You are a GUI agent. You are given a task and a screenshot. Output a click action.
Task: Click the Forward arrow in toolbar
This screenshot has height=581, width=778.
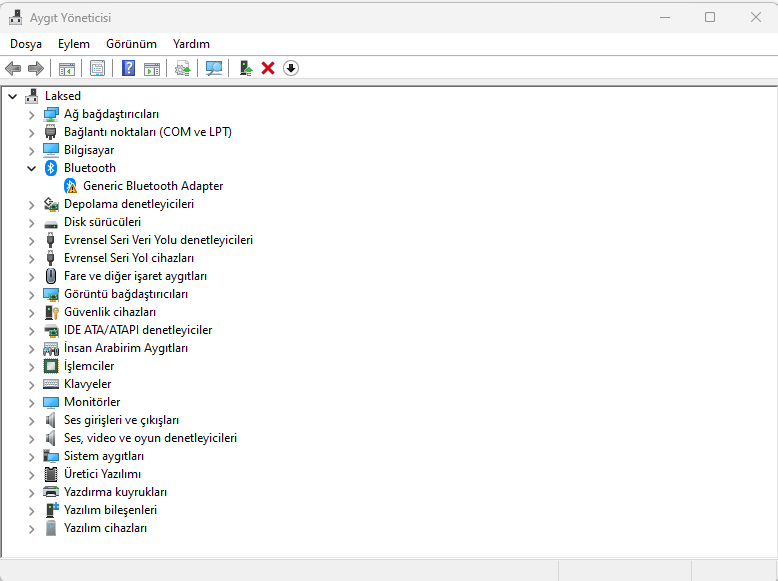pos(36,68)
